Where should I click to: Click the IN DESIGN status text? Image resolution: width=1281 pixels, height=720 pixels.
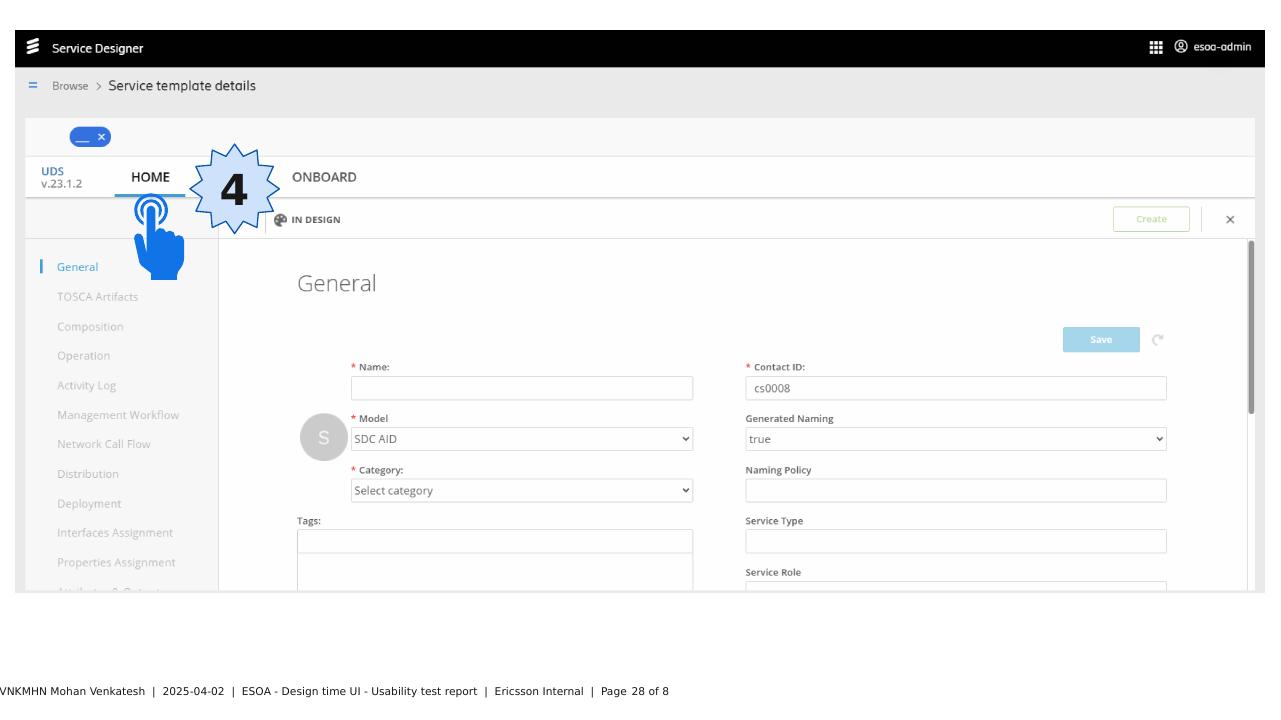point(316,220)
